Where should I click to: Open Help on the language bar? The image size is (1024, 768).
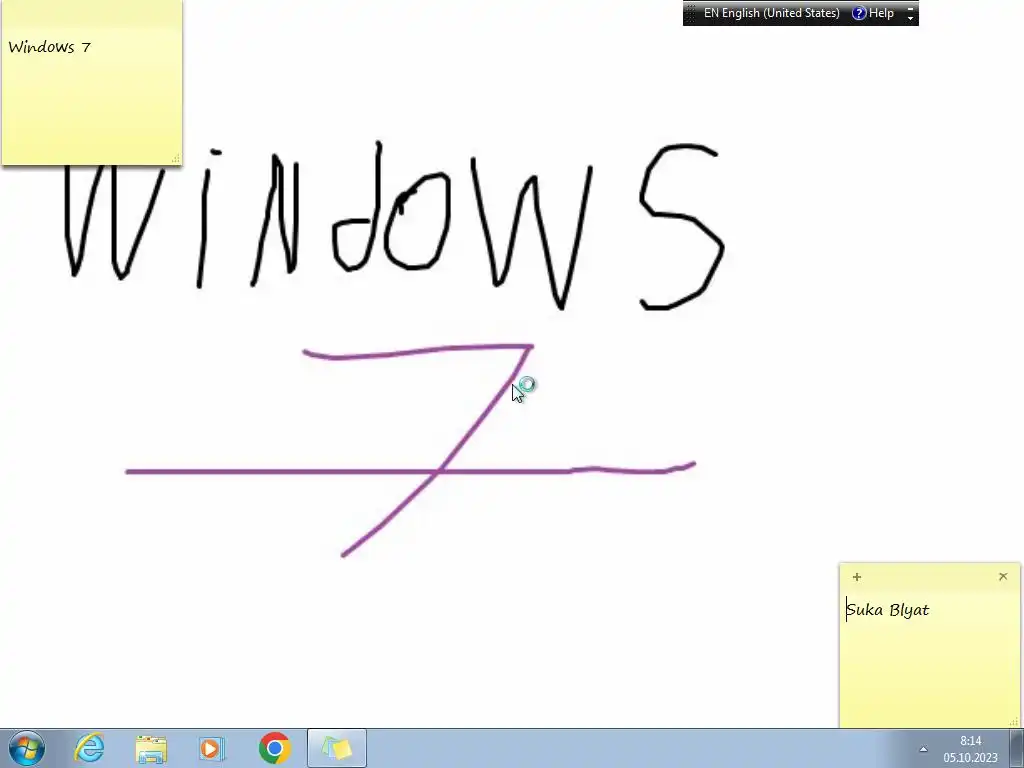873,13
